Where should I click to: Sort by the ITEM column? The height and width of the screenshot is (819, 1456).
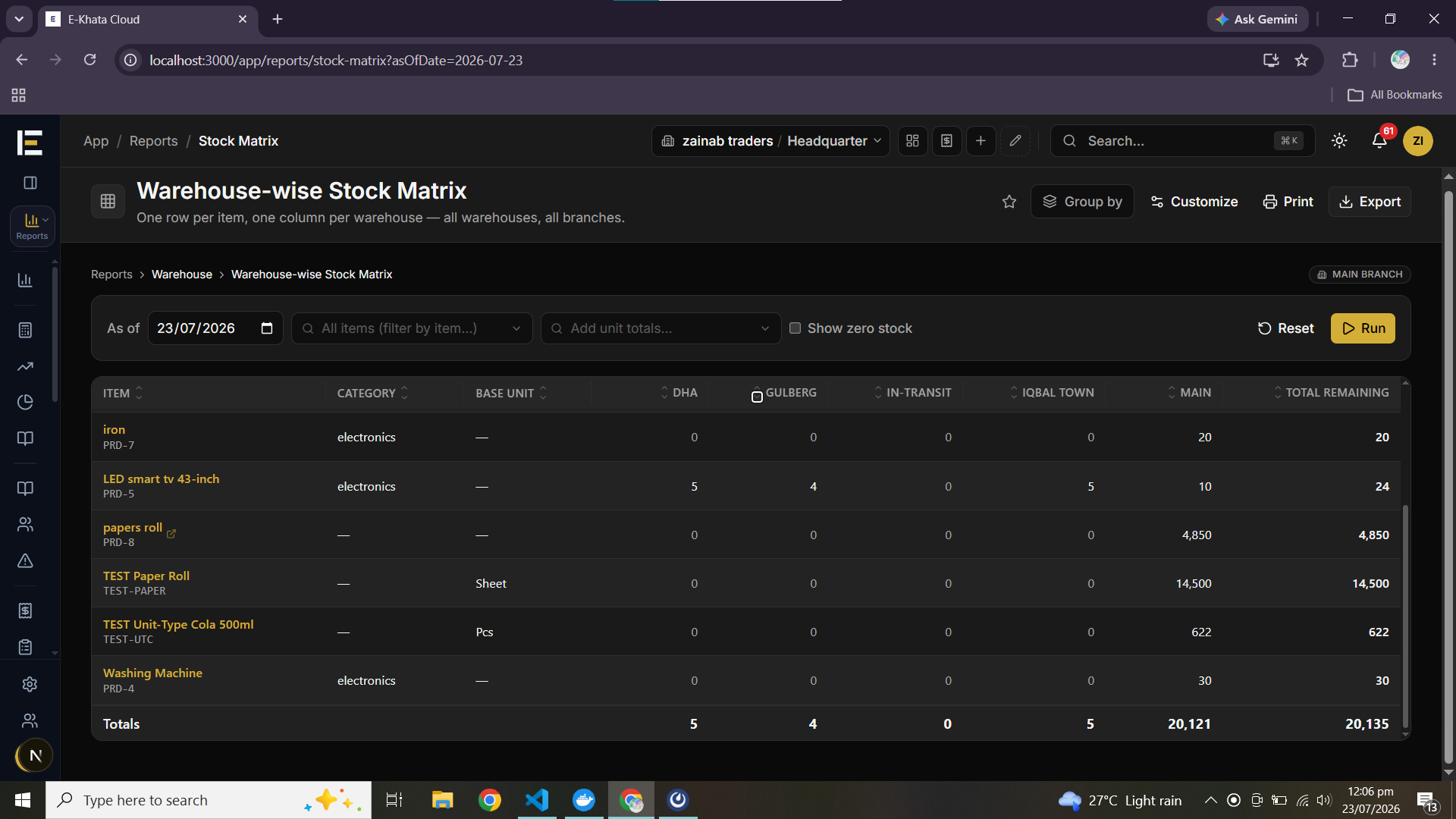click(x=123, y=393)
